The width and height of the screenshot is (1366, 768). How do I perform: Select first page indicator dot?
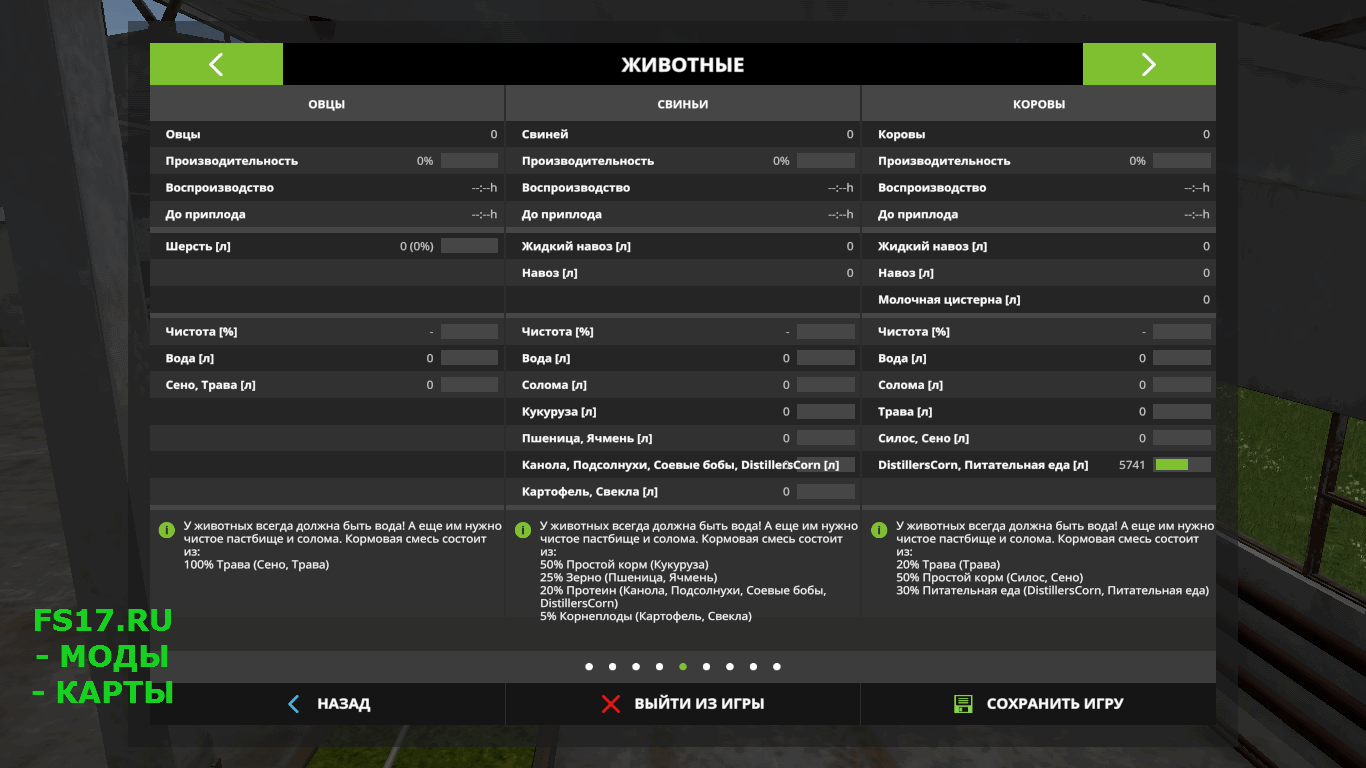[589, 666]
